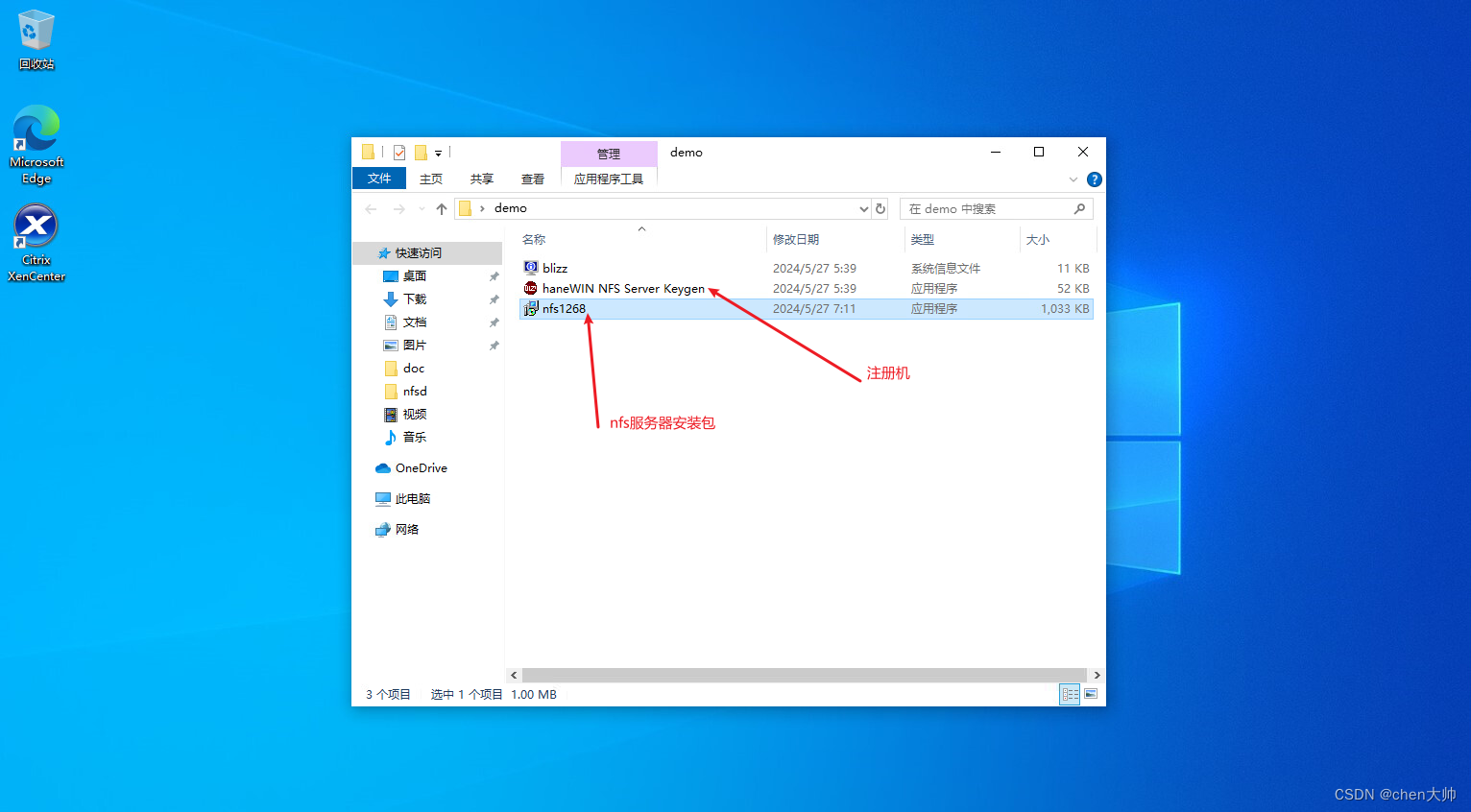The height and width of the screenshot is (812, 1471).
Task: Unpin Downloads from Quick Access
Action: (494, 299)
